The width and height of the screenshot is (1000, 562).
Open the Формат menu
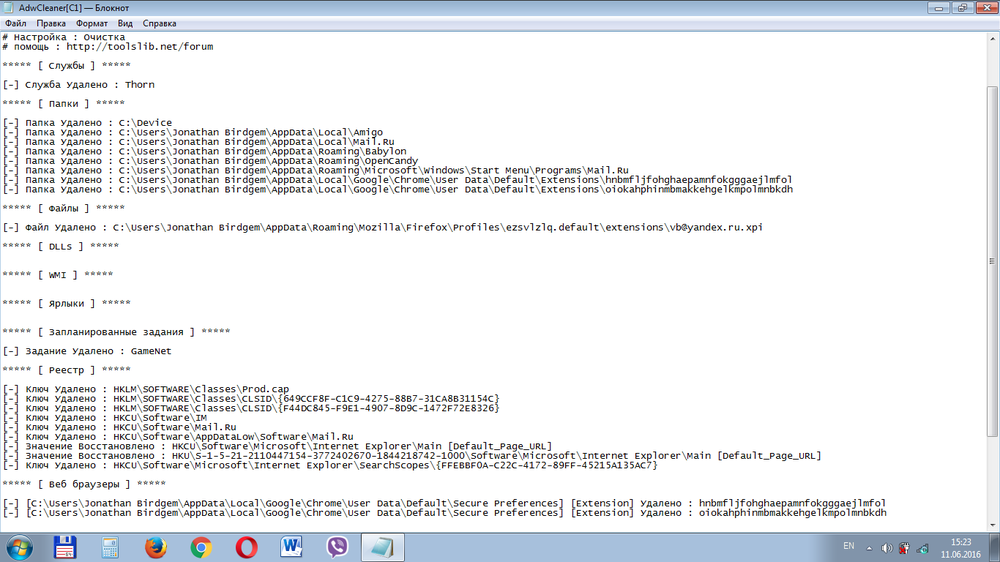click(x=92, y=24)
